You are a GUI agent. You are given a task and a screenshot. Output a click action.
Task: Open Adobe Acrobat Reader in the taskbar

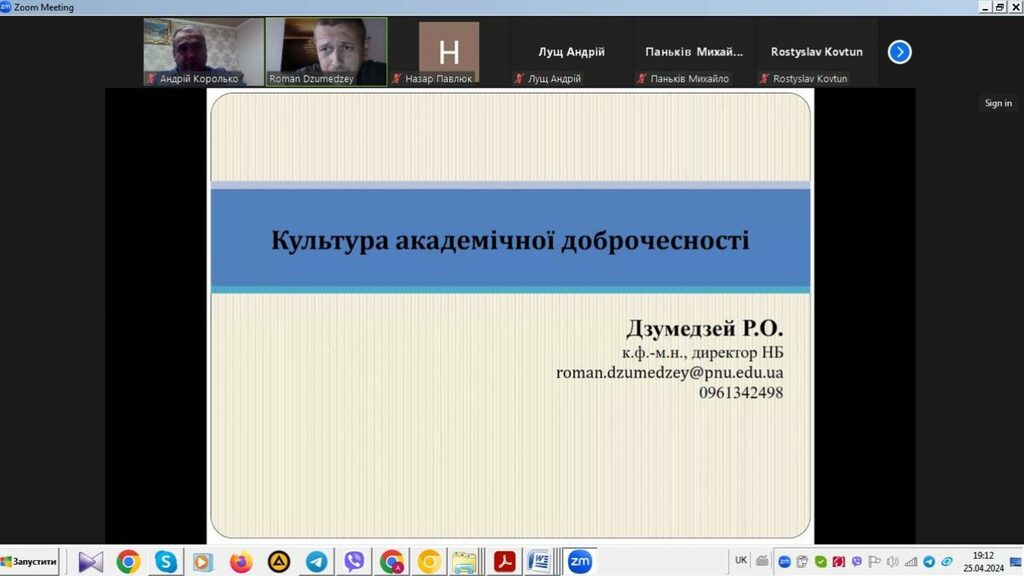(x=505, y=562)
